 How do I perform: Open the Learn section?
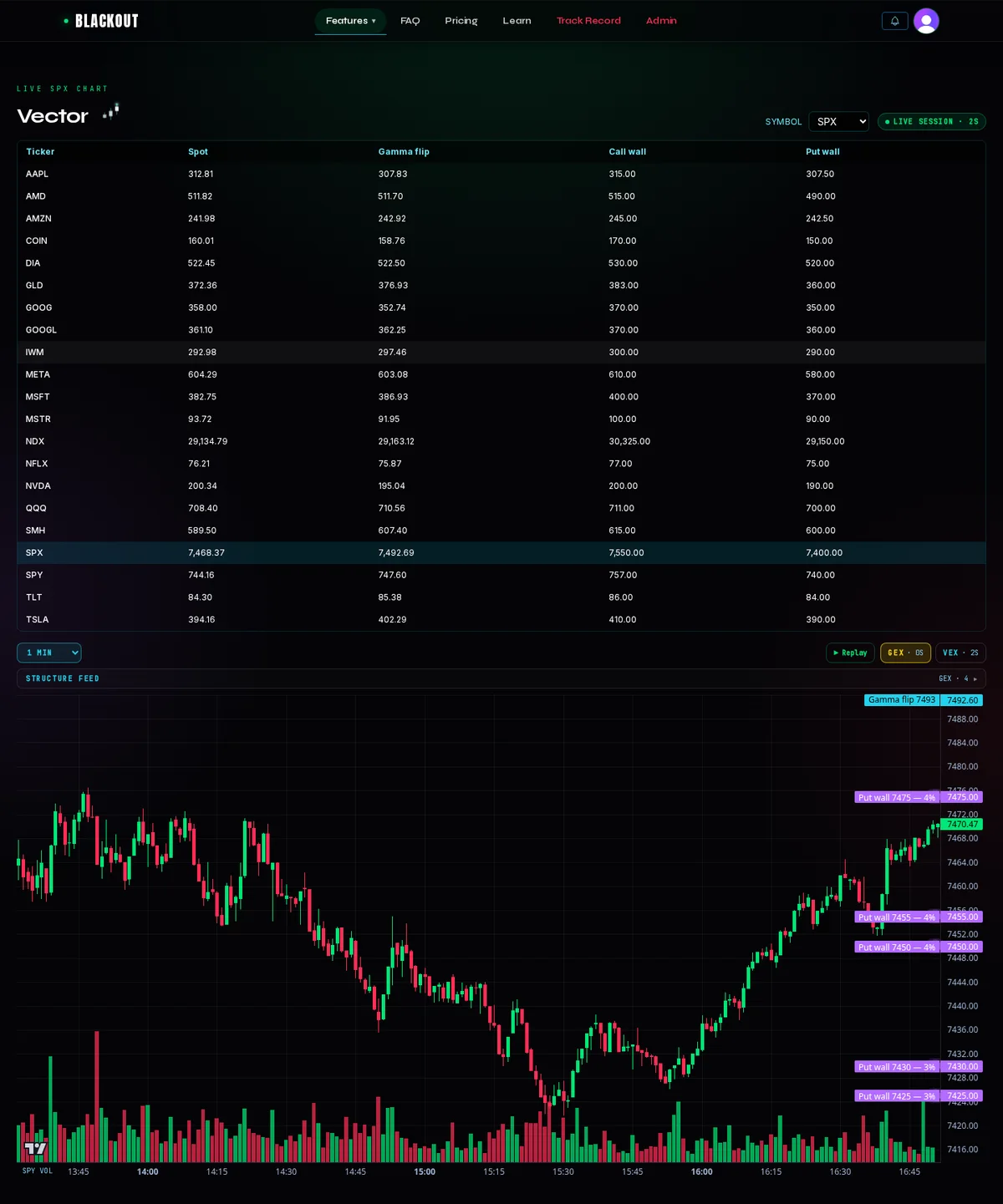[x=517, y=21]
